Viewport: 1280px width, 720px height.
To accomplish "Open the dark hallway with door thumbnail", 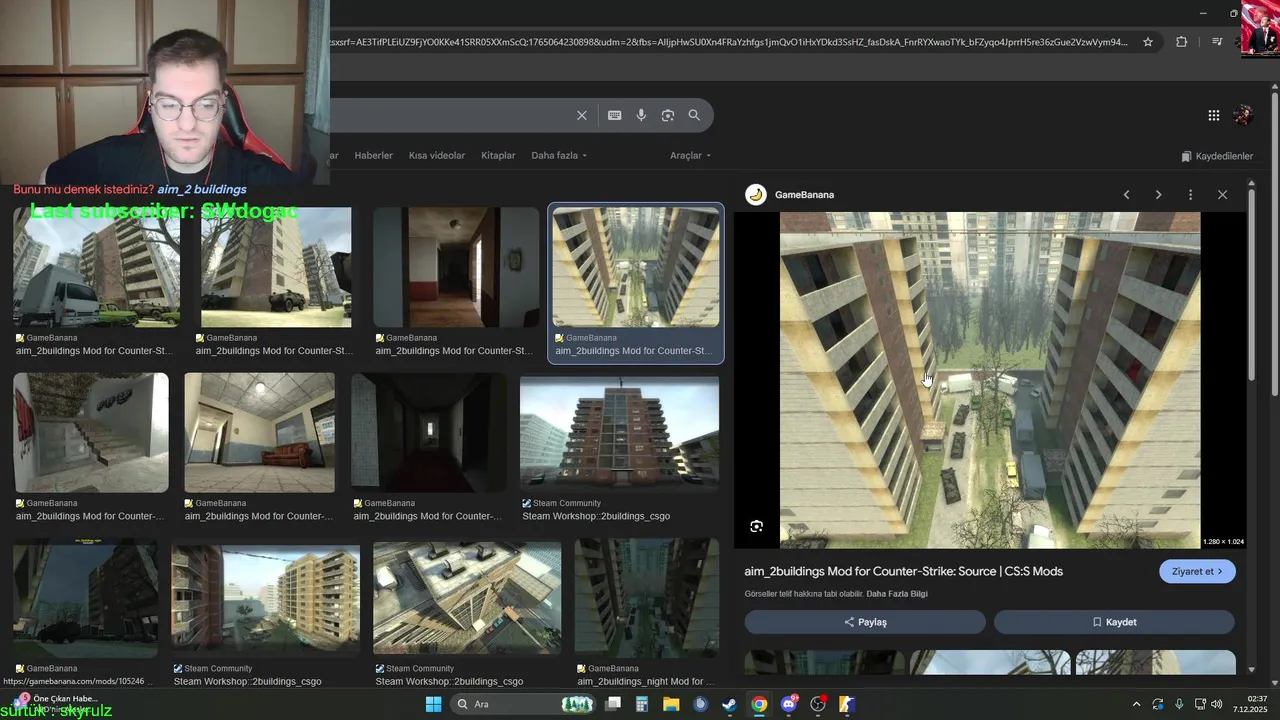I will [x=457, y=268].
